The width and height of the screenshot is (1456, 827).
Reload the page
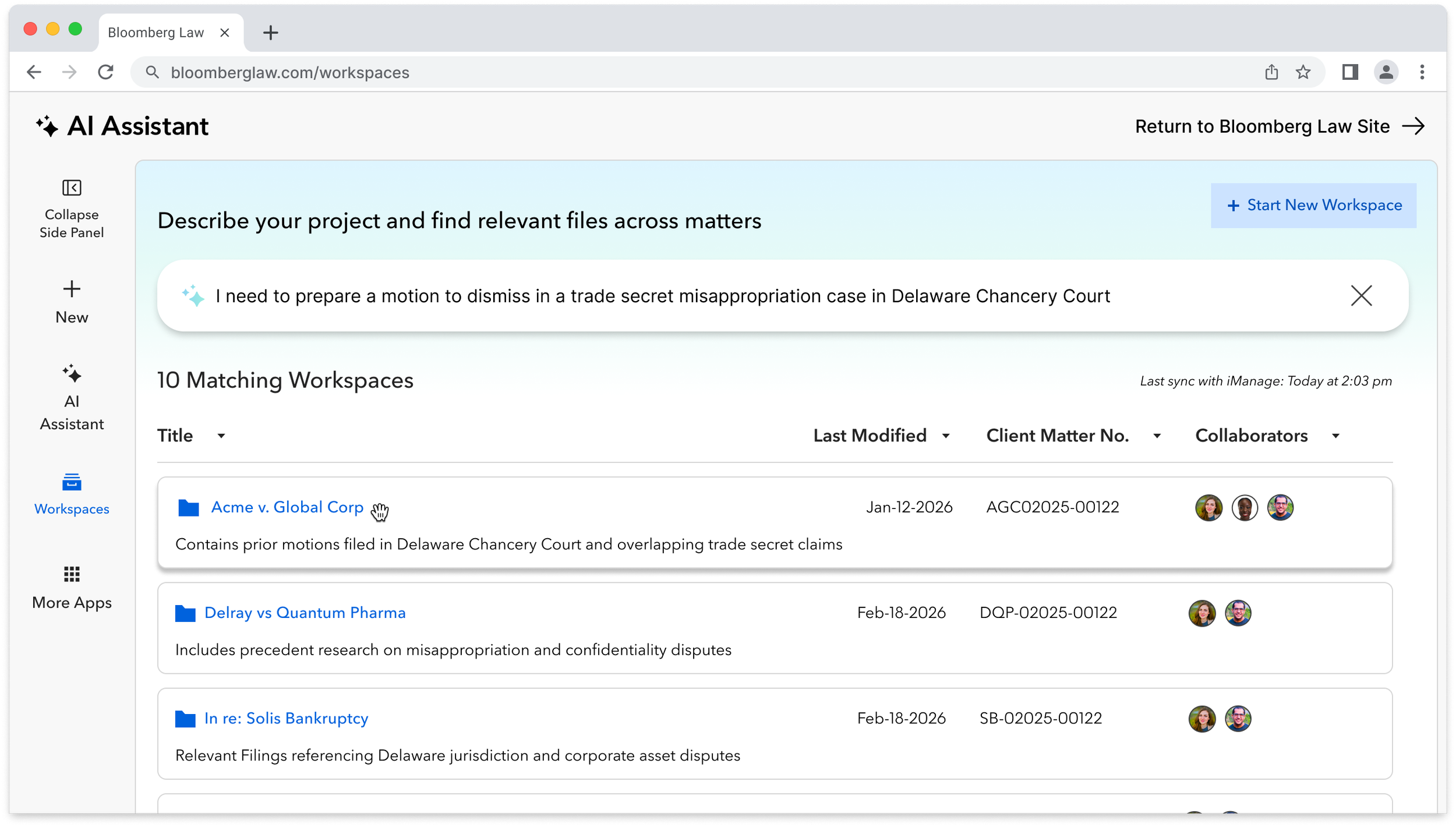pyautogui.click(x=106, y=72)
